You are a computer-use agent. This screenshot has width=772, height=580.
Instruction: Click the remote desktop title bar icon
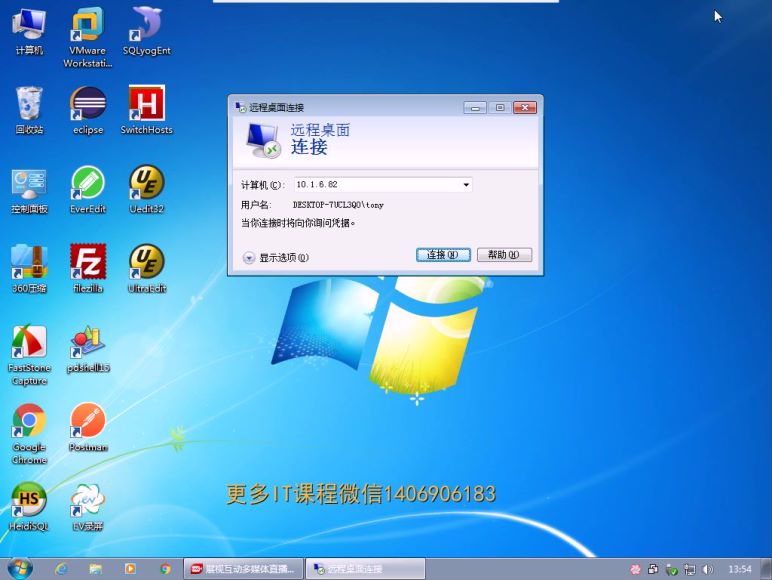click(240, 107)
